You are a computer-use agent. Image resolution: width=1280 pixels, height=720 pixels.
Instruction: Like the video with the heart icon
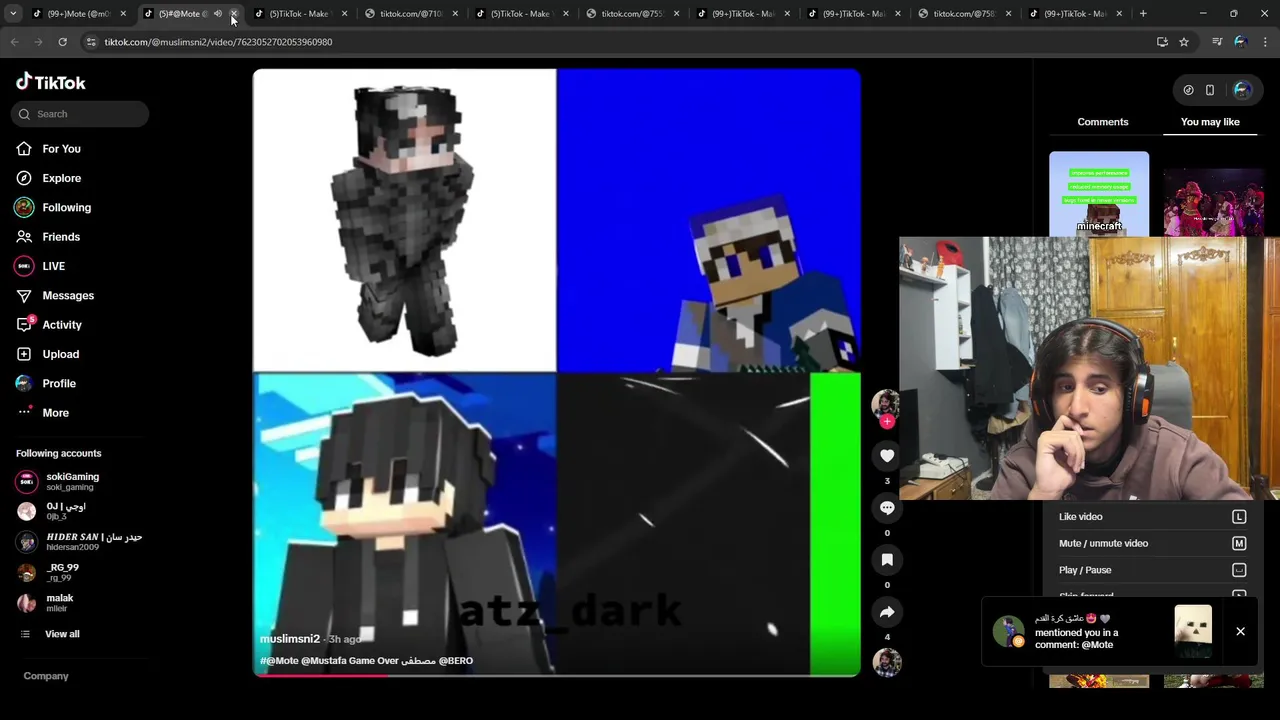pos(887,456)
